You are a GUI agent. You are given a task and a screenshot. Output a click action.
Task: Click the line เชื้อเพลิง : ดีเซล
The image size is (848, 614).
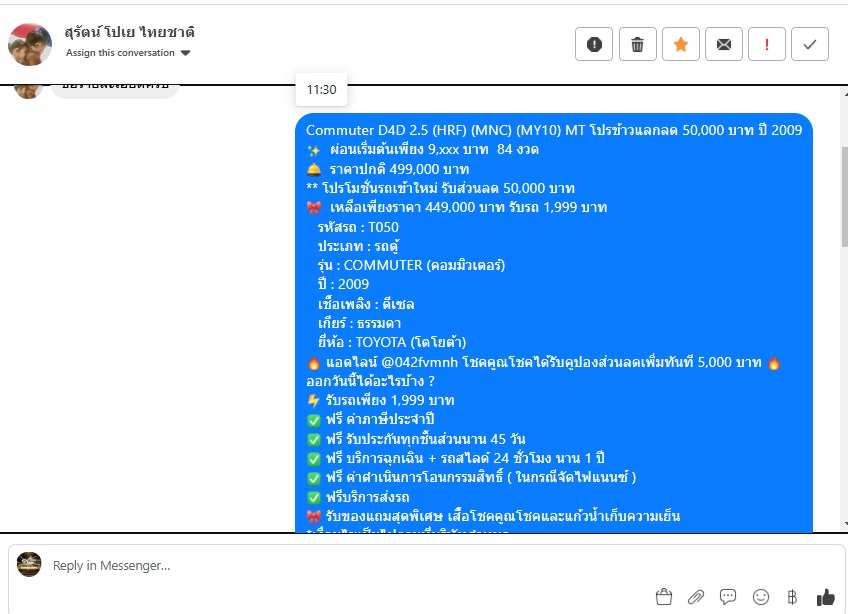(366, 305)
